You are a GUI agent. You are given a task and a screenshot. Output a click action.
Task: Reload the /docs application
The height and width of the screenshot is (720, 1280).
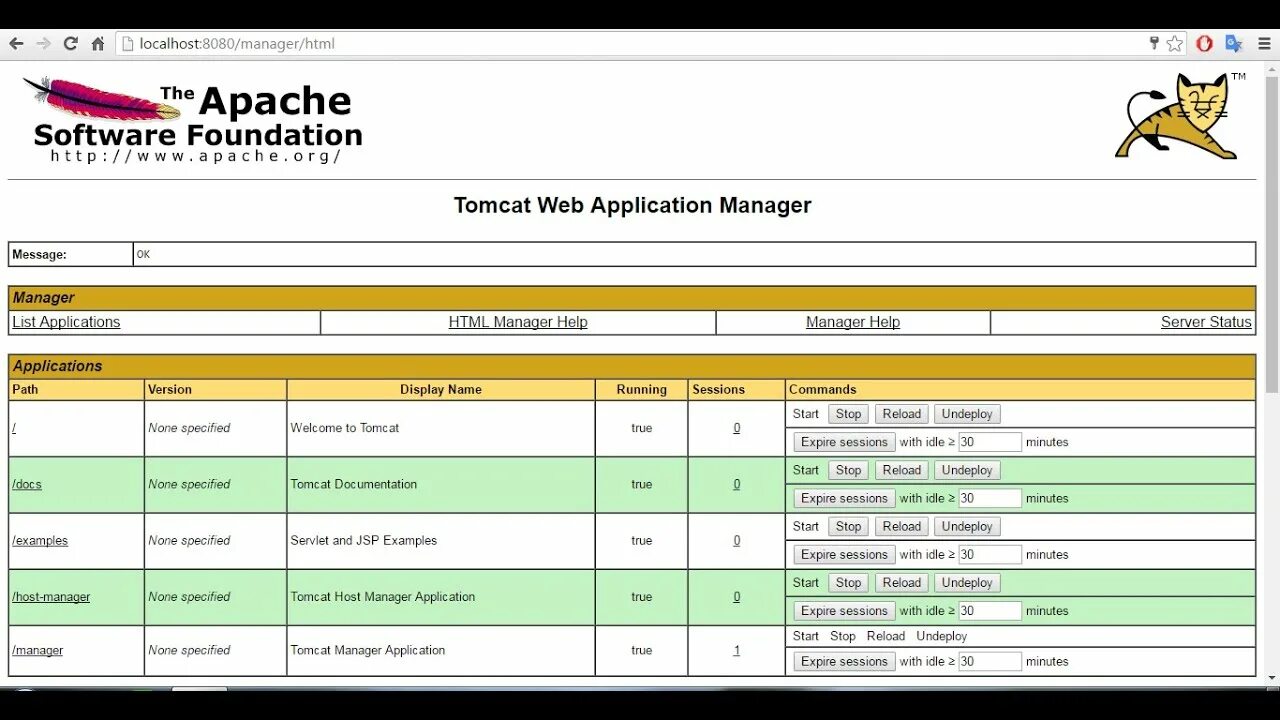(901, 470)
